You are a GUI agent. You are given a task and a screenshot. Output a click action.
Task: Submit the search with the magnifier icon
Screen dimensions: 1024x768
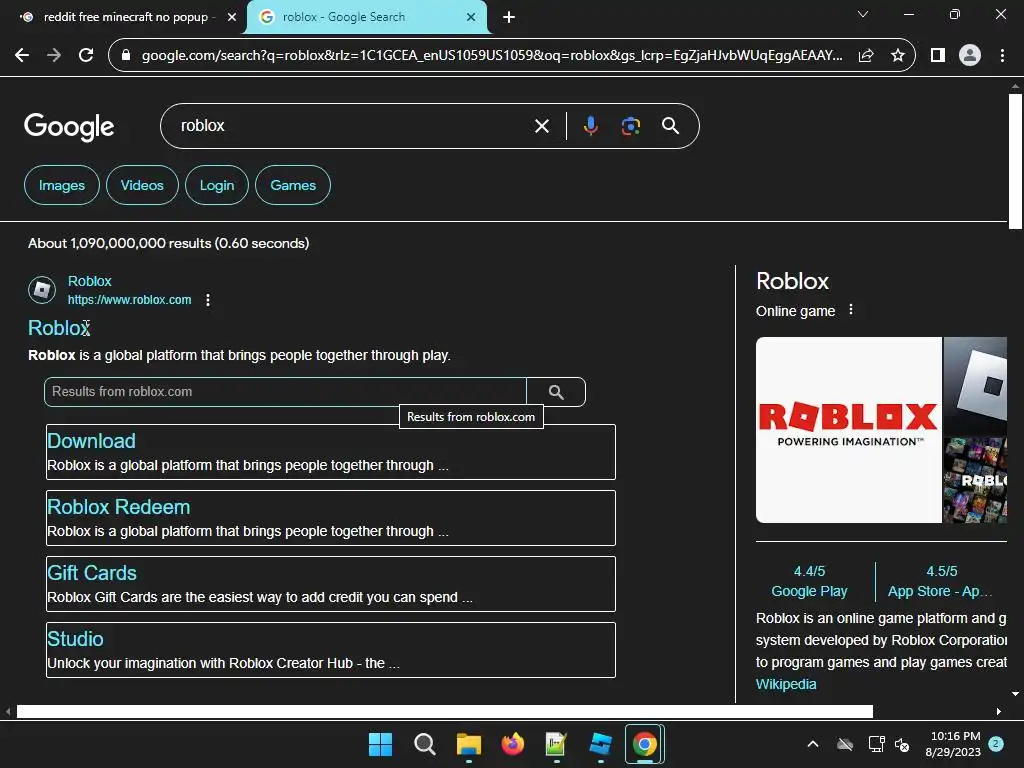pos(670,126)
